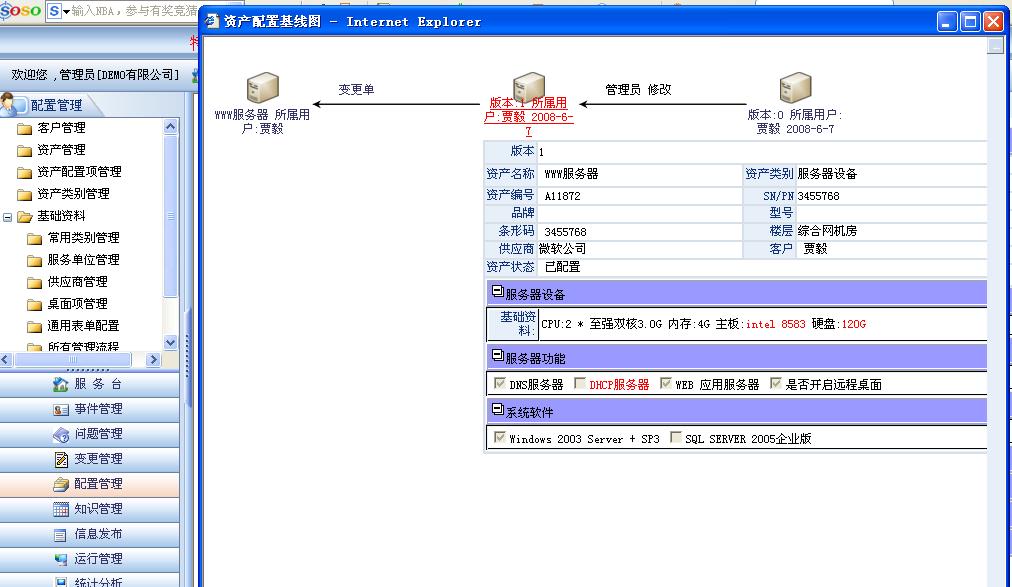Collapse the 系统软件 section
Screen dimensions: 1012x587
498,410
